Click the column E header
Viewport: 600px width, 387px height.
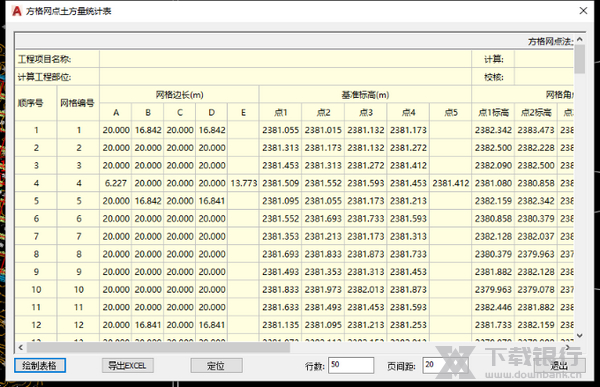coord(243,113)
